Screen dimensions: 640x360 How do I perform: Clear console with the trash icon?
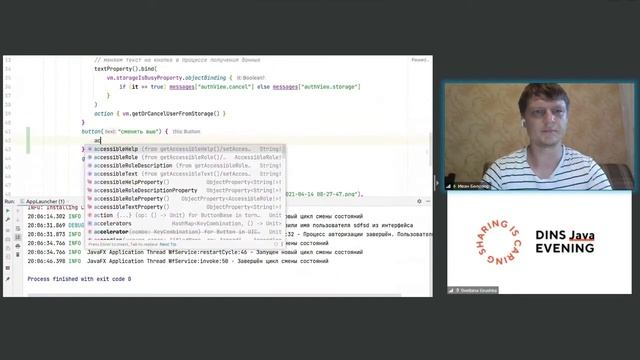[x=18, y=255]
